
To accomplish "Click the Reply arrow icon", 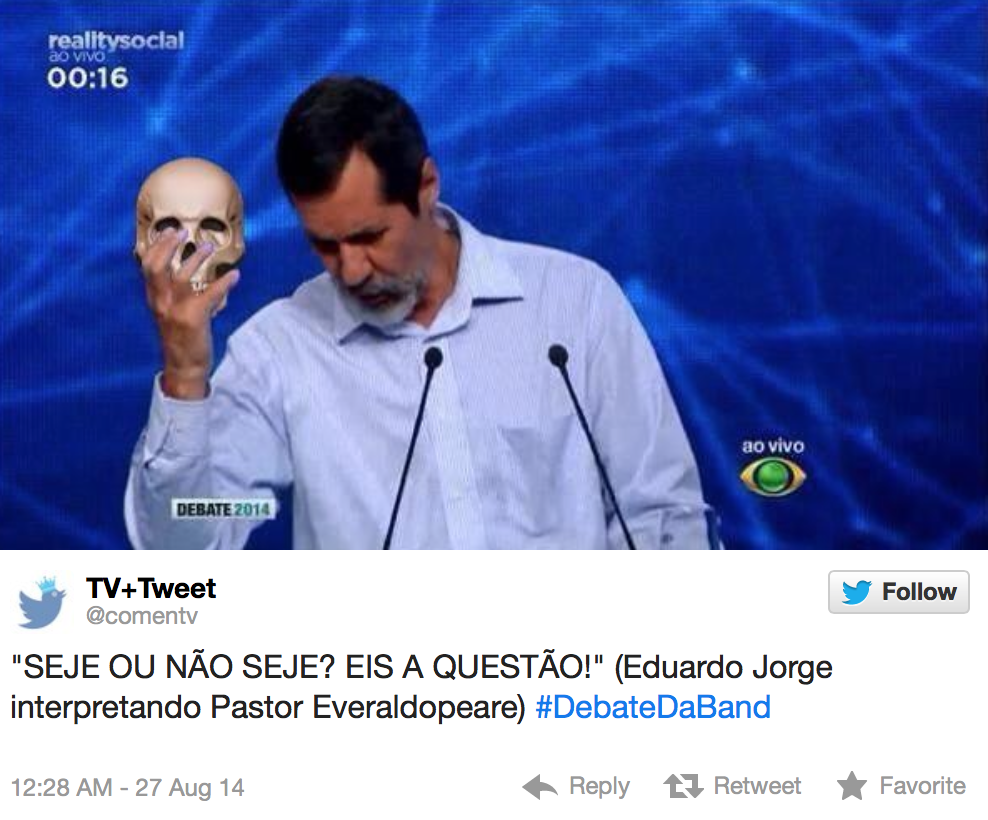I will click(x=540, y=787).
